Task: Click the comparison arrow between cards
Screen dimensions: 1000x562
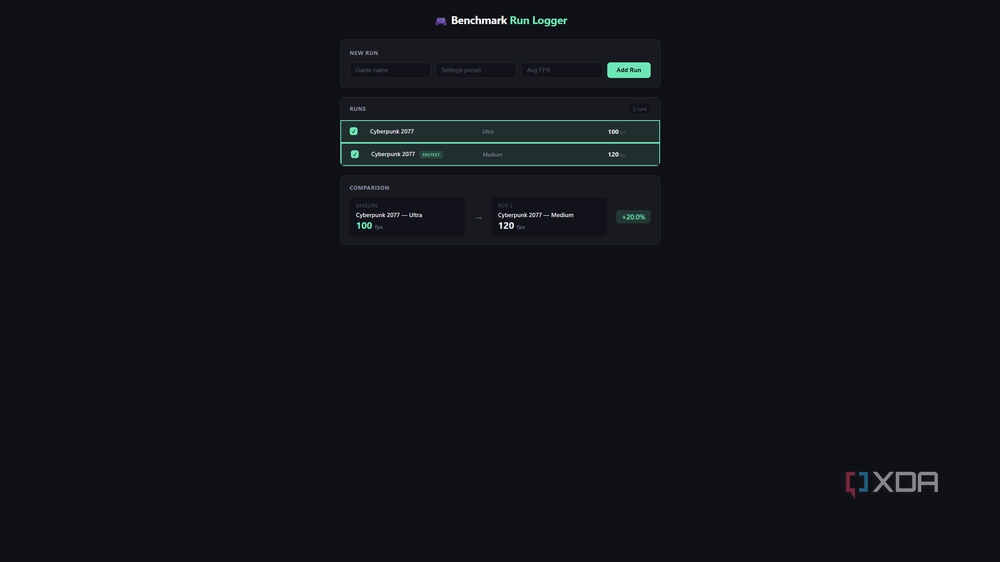Action: coord(478,218)
